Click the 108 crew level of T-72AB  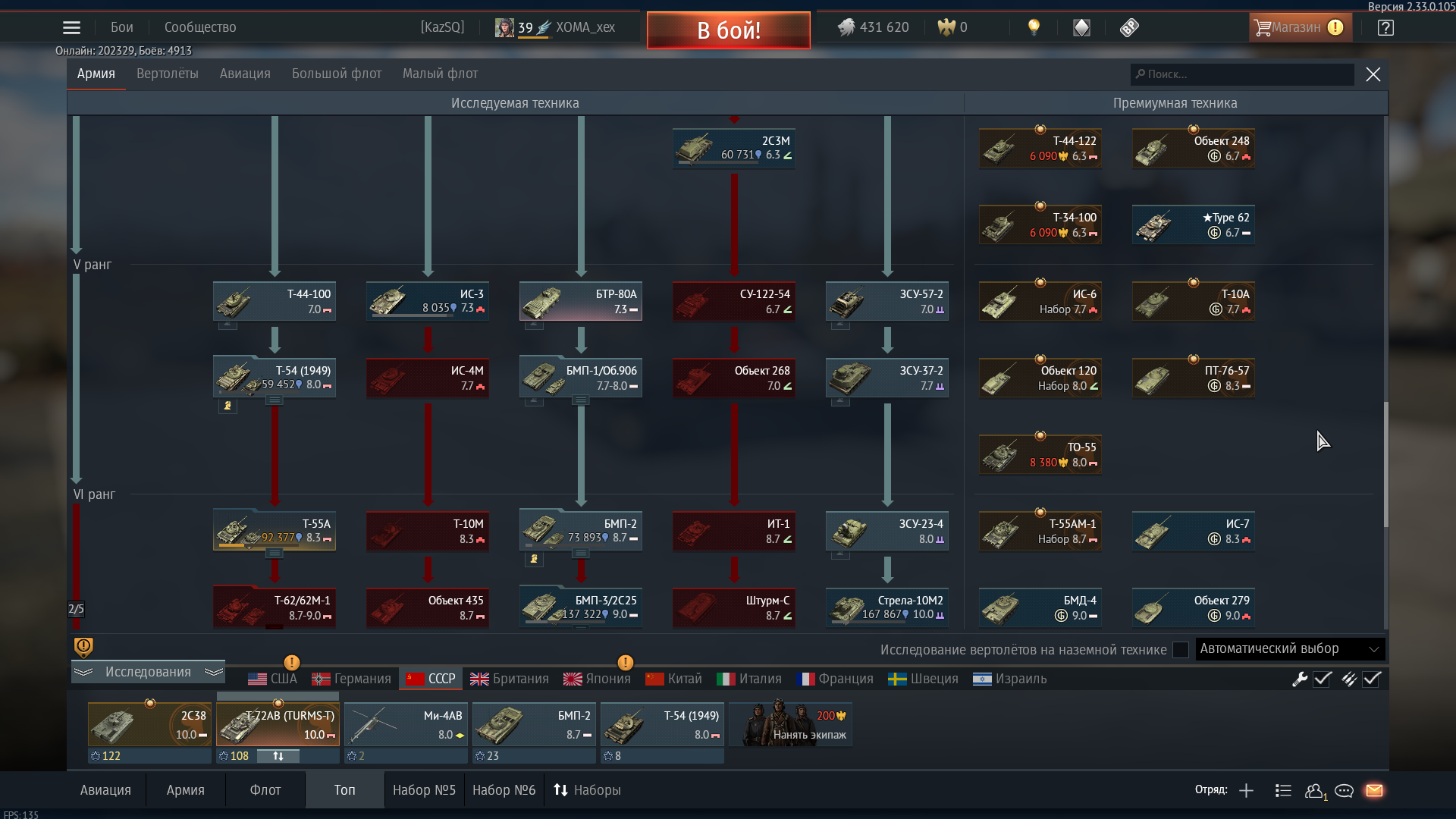234,756
